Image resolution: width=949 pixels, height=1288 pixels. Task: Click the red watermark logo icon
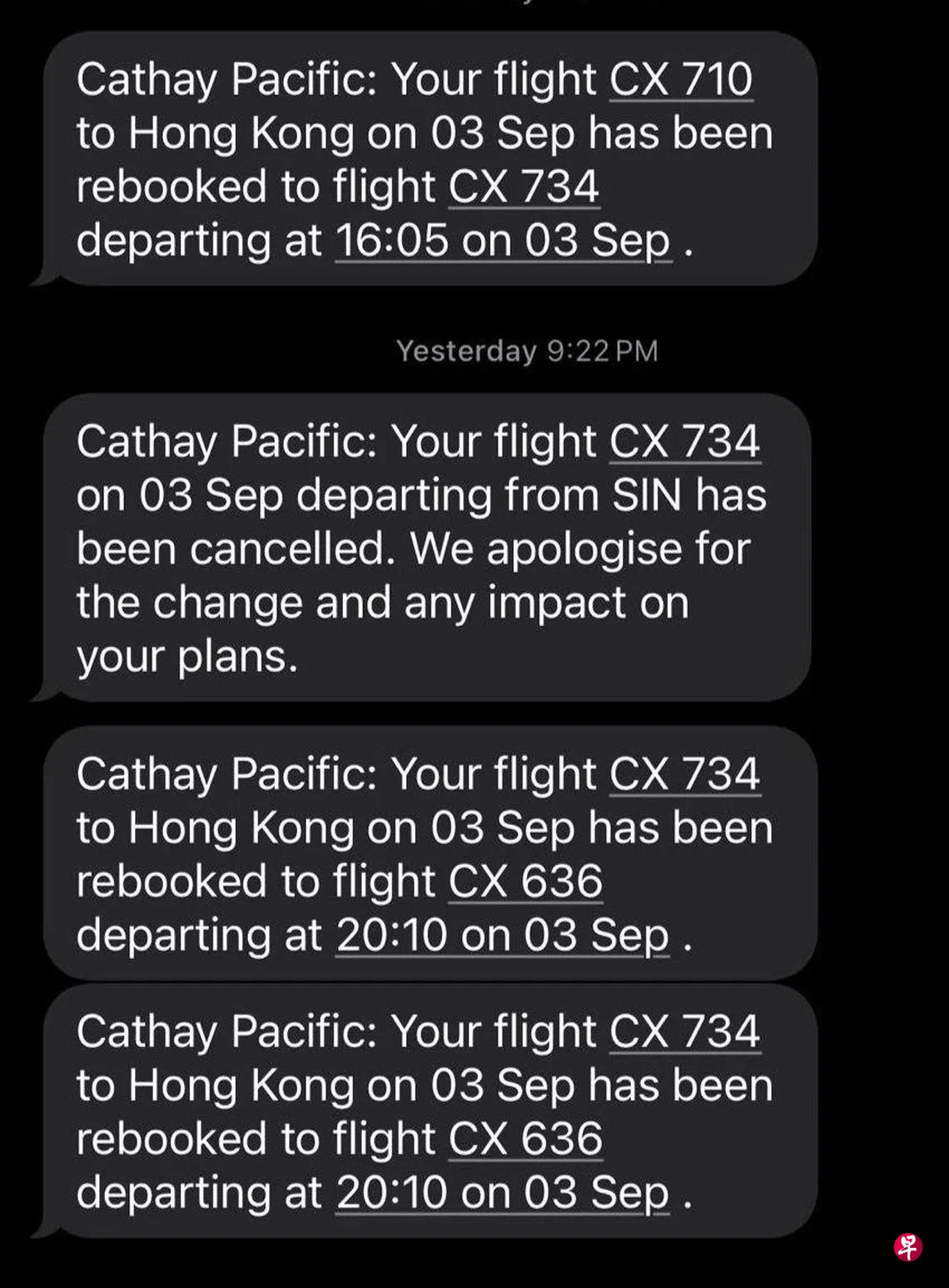click(x=907, y=1246)
